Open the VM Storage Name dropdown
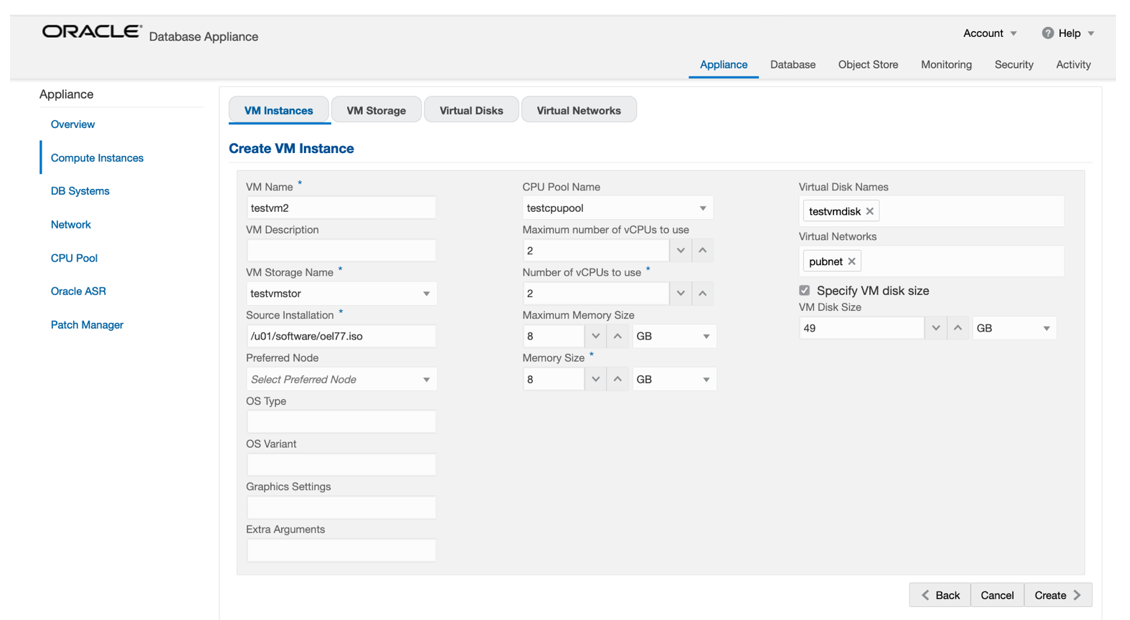The height and width of the screenshot is (620, 1130). pyautogui.click(x=426, y=294)
